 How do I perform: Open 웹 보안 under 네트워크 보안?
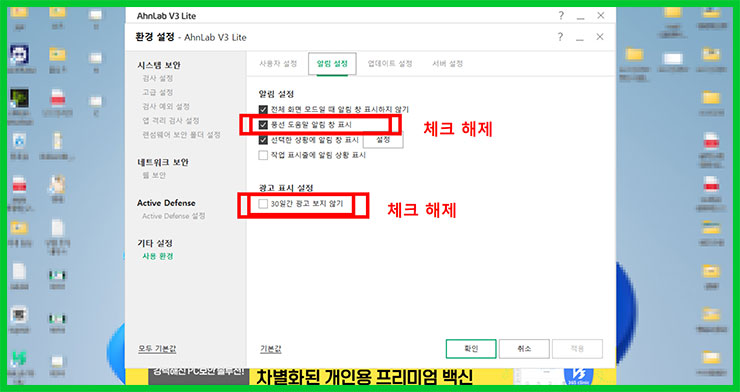pos(154,175)
